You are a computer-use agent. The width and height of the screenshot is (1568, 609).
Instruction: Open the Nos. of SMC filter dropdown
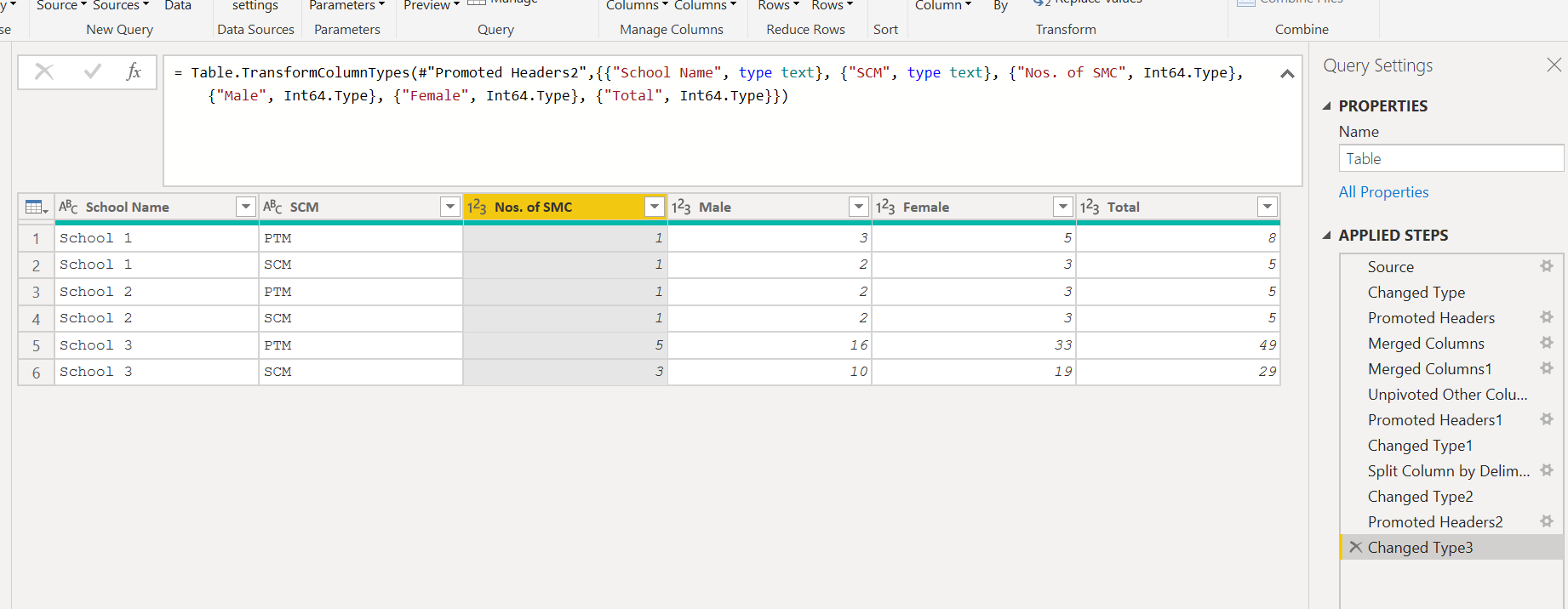click(655, 207)
